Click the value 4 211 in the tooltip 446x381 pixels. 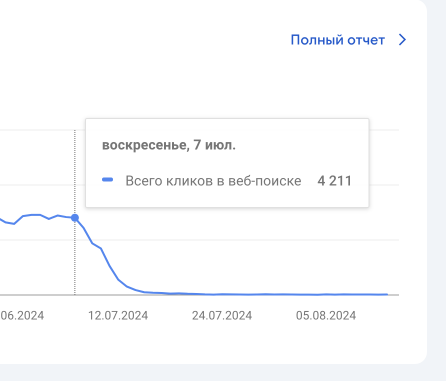pos(335,181)
